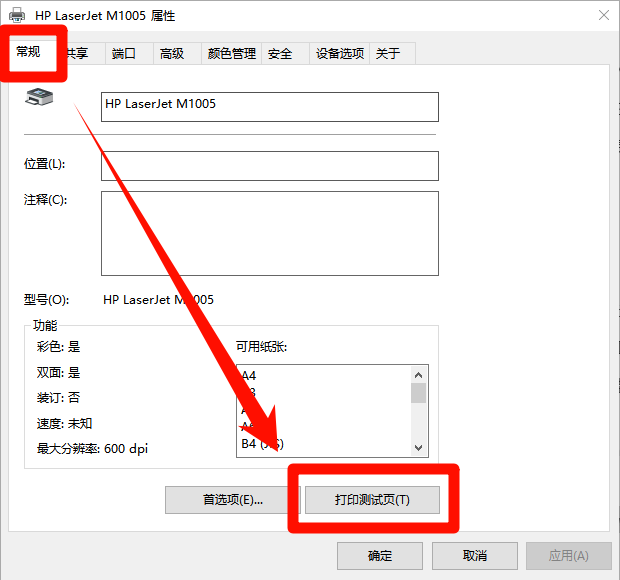The image size is (620, 580).
Task: Switch to the 设备选项 tab
Action: (340, 54)
